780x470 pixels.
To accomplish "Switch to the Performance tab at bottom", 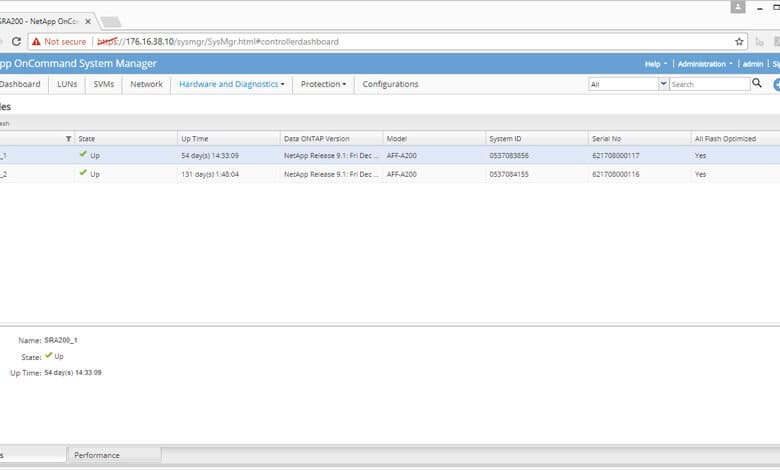I will [x=114, y=455].
